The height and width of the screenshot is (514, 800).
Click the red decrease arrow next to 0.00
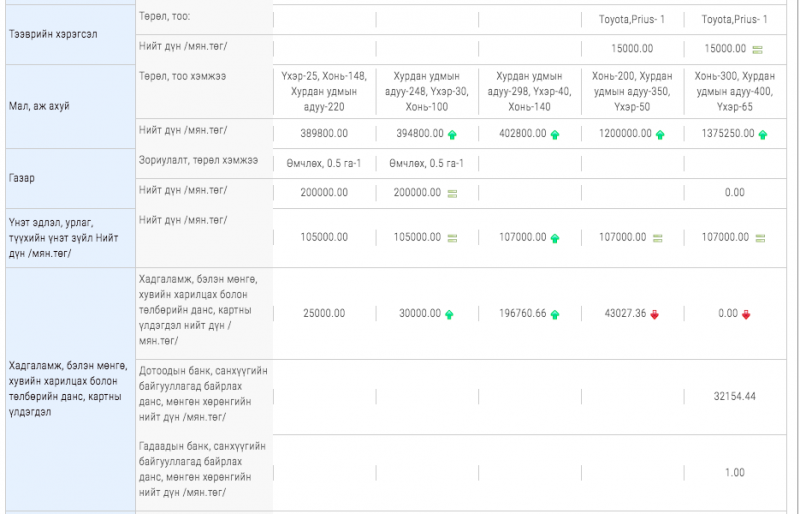[x=746, y=314]
